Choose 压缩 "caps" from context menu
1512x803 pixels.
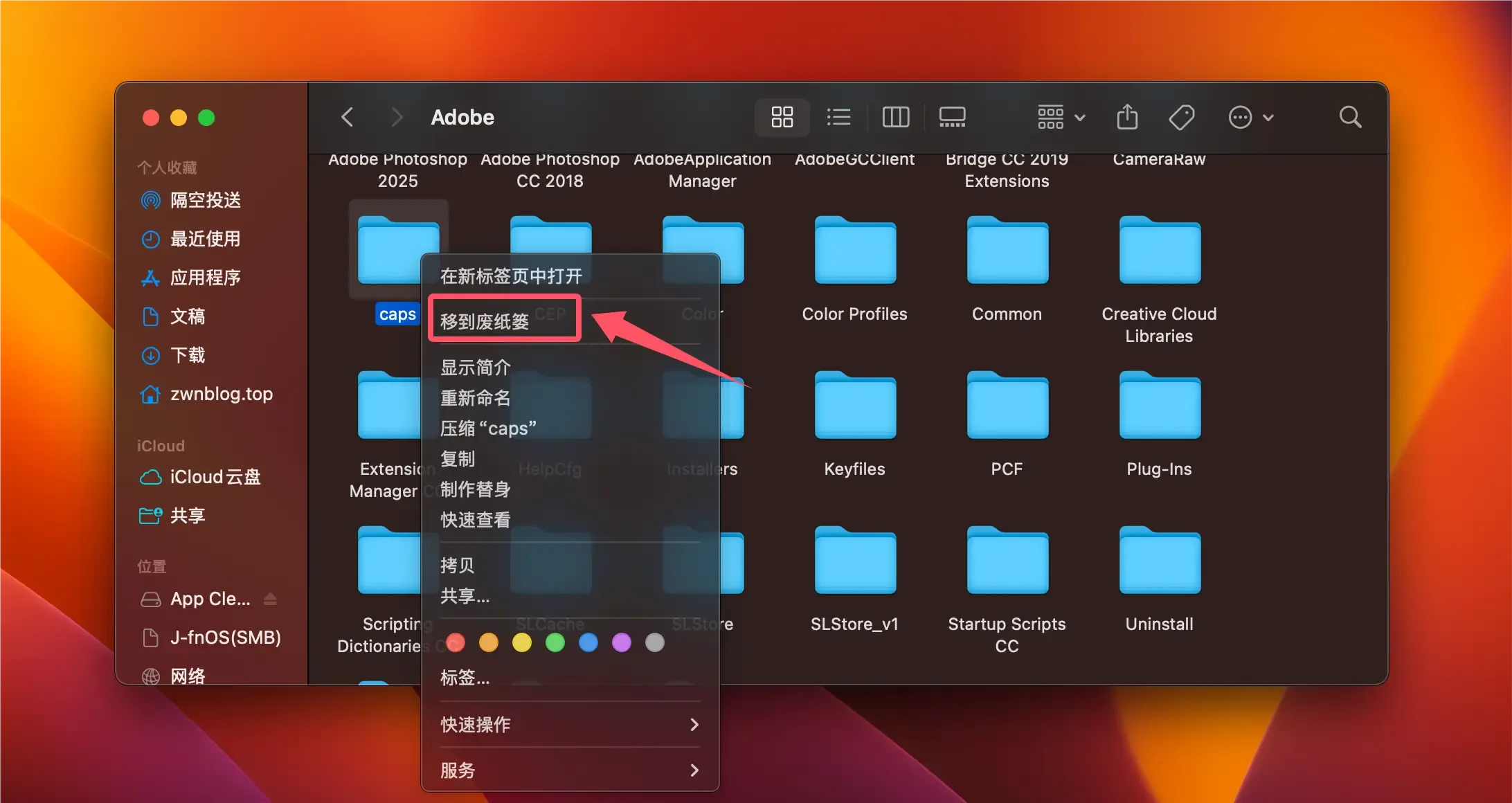coord(570,428)
